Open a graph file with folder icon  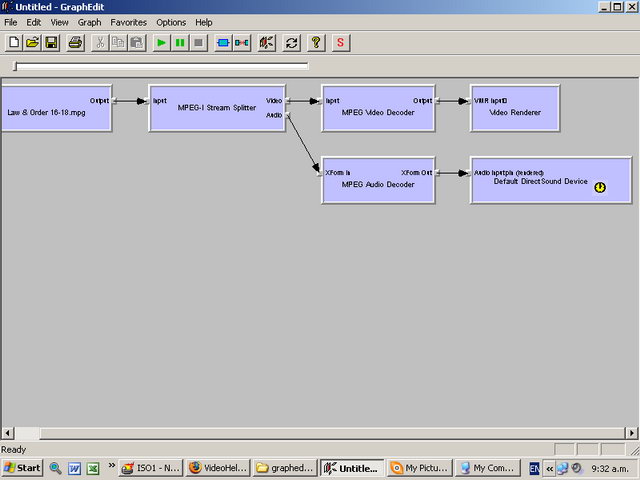pos(33,42)
